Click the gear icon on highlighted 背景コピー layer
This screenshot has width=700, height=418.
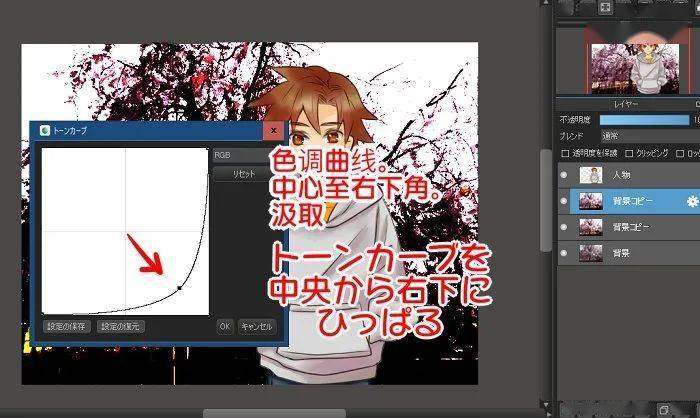(692, 201)
